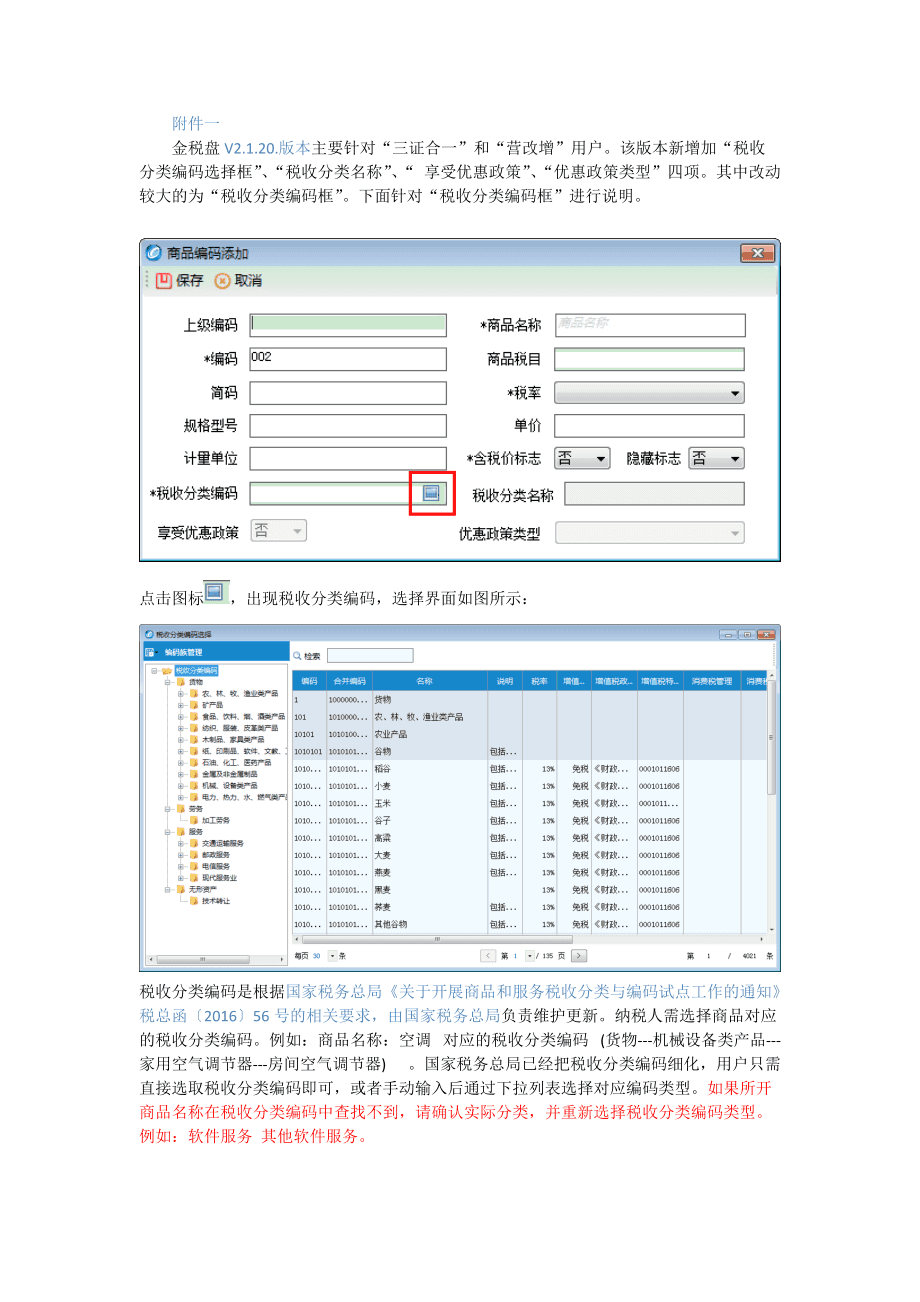Expand the 交通运输服务 node
This screenshot has height=1302, width=920.
click(181, 843)
